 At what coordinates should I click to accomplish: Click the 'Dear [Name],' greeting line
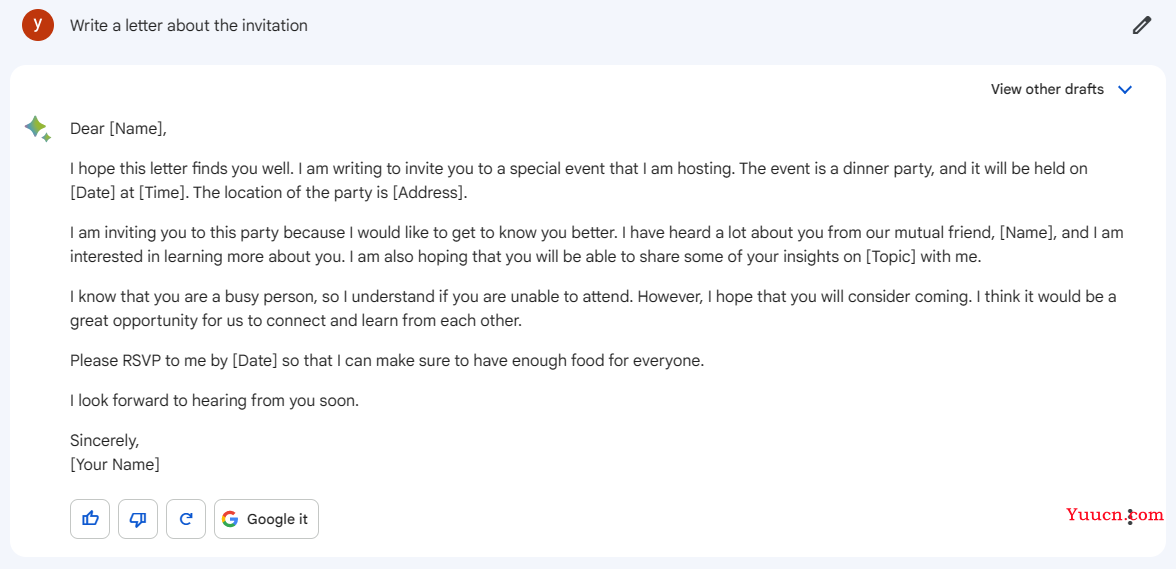118,129
